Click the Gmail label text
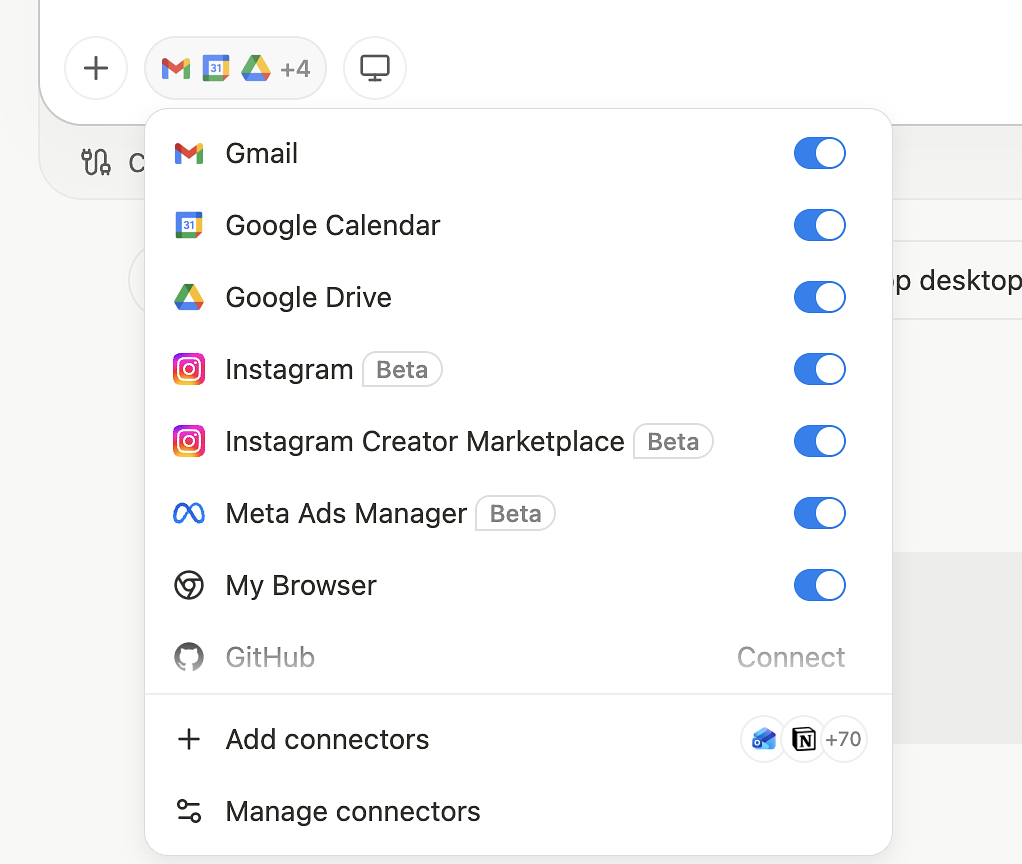This screenshot has width=1022, height=864. [261, 154]
